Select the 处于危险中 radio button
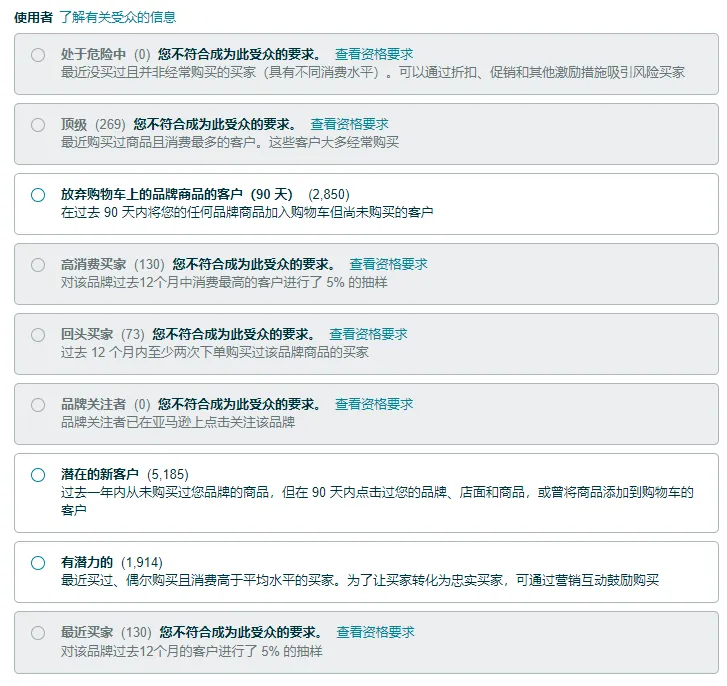This screenshot has width=727, height=686. coord(38,55)
